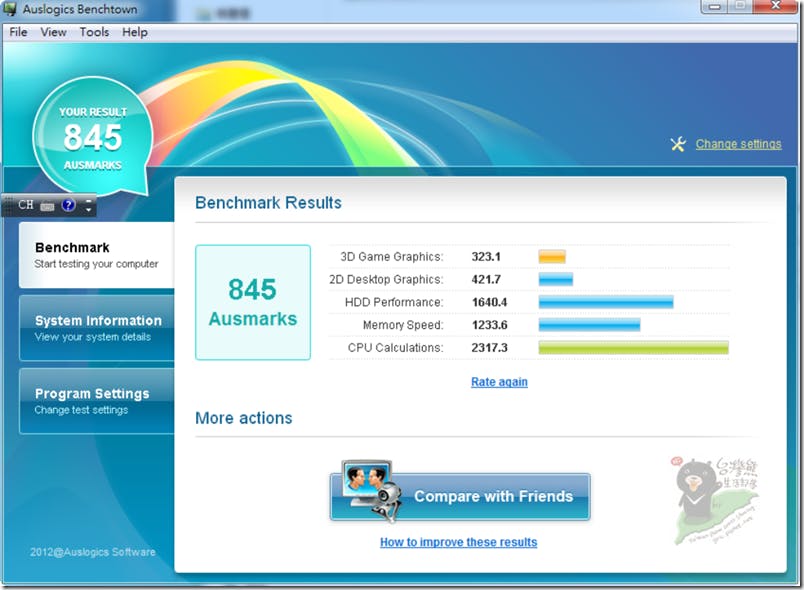Click the CPU Calculations label

[395, 348]
